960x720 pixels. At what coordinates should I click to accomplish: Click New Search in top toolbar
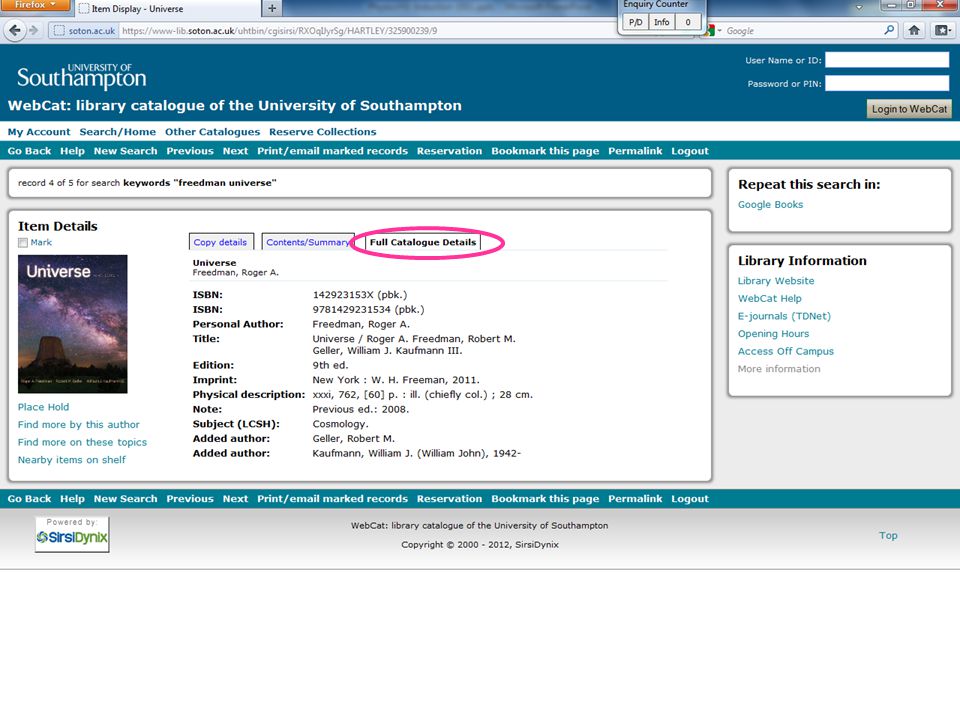pos(126,151)
